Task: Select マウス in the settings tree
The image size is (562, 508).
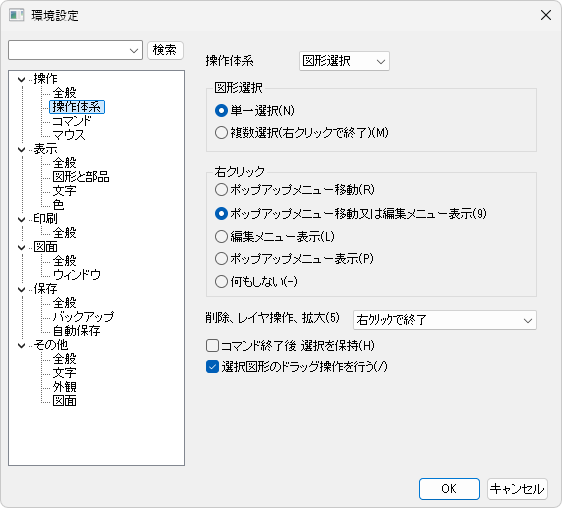Action: [x=69, y=135]
